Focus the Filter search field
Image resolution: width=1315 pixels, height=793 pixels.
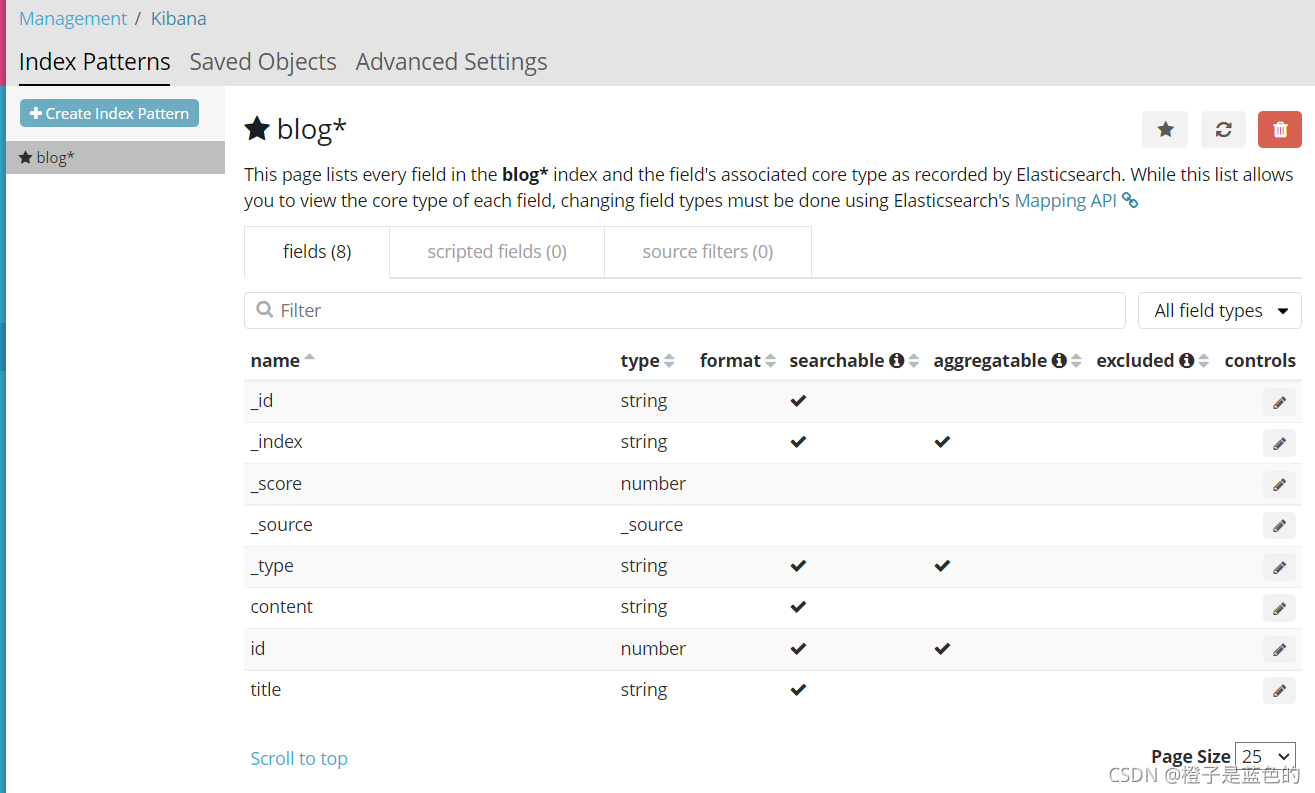tap(685, 311)
